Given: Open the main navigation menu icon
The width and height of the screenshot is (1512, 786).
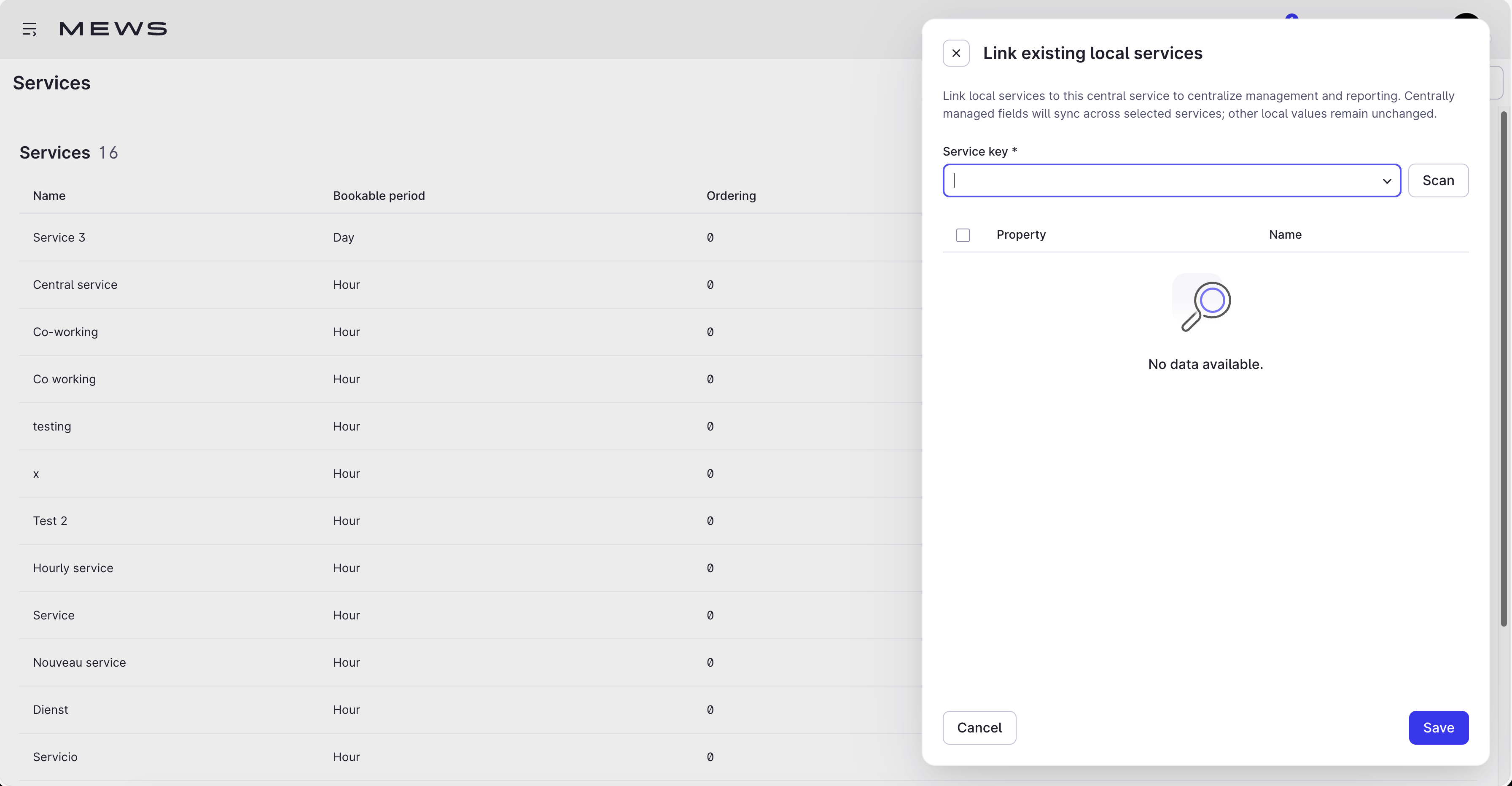Looking at the screenshot, I should [x=30, y=29].
